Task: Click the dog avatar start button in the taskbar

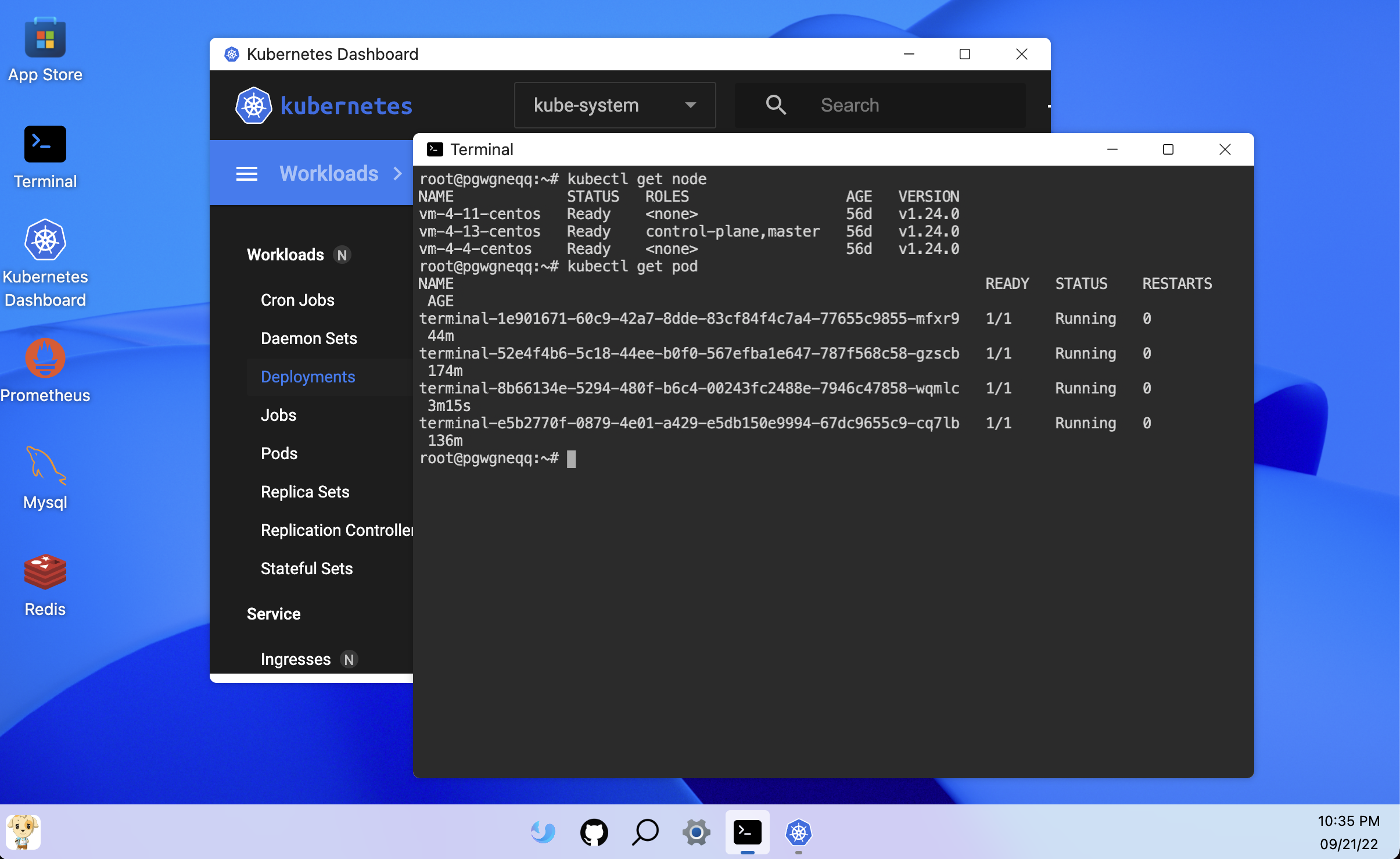Action: click(23, 832)
